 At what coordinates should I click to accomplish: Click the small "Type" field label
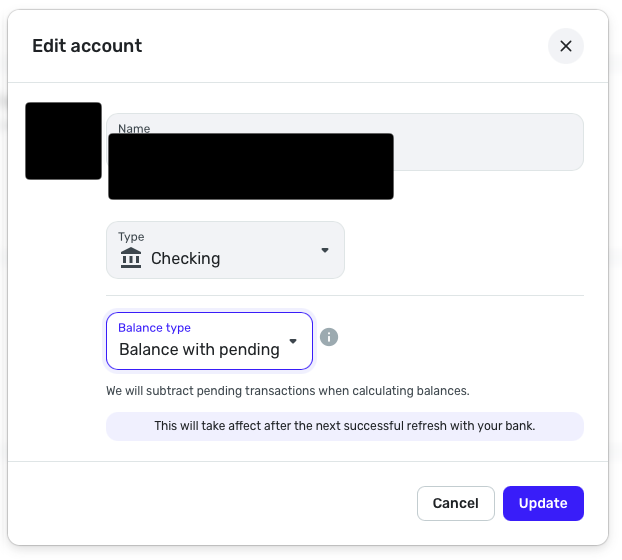coord(131,237)
